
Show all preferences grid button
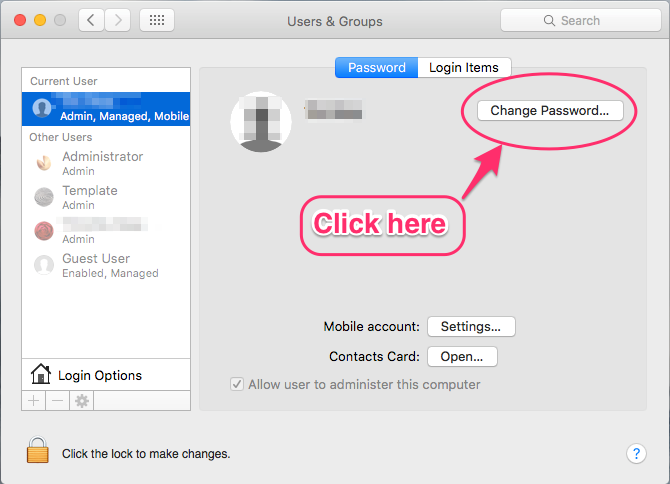point(157,20)
